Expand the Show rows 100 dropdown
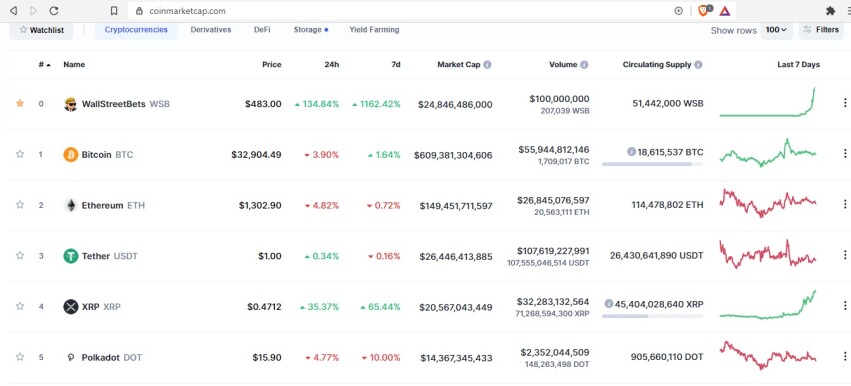 click(776, 30)
